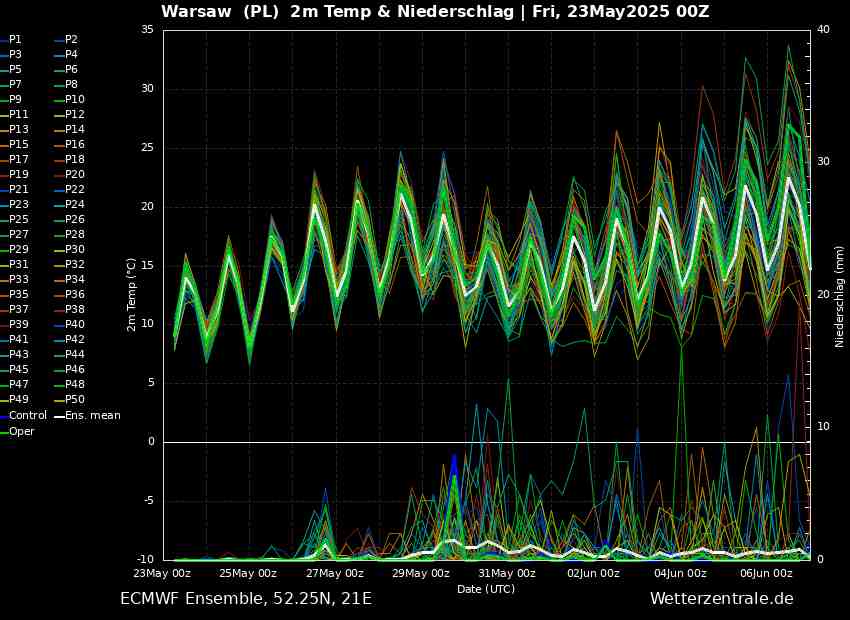Click the 06Jun 00z axis tick

pos(764,573)
